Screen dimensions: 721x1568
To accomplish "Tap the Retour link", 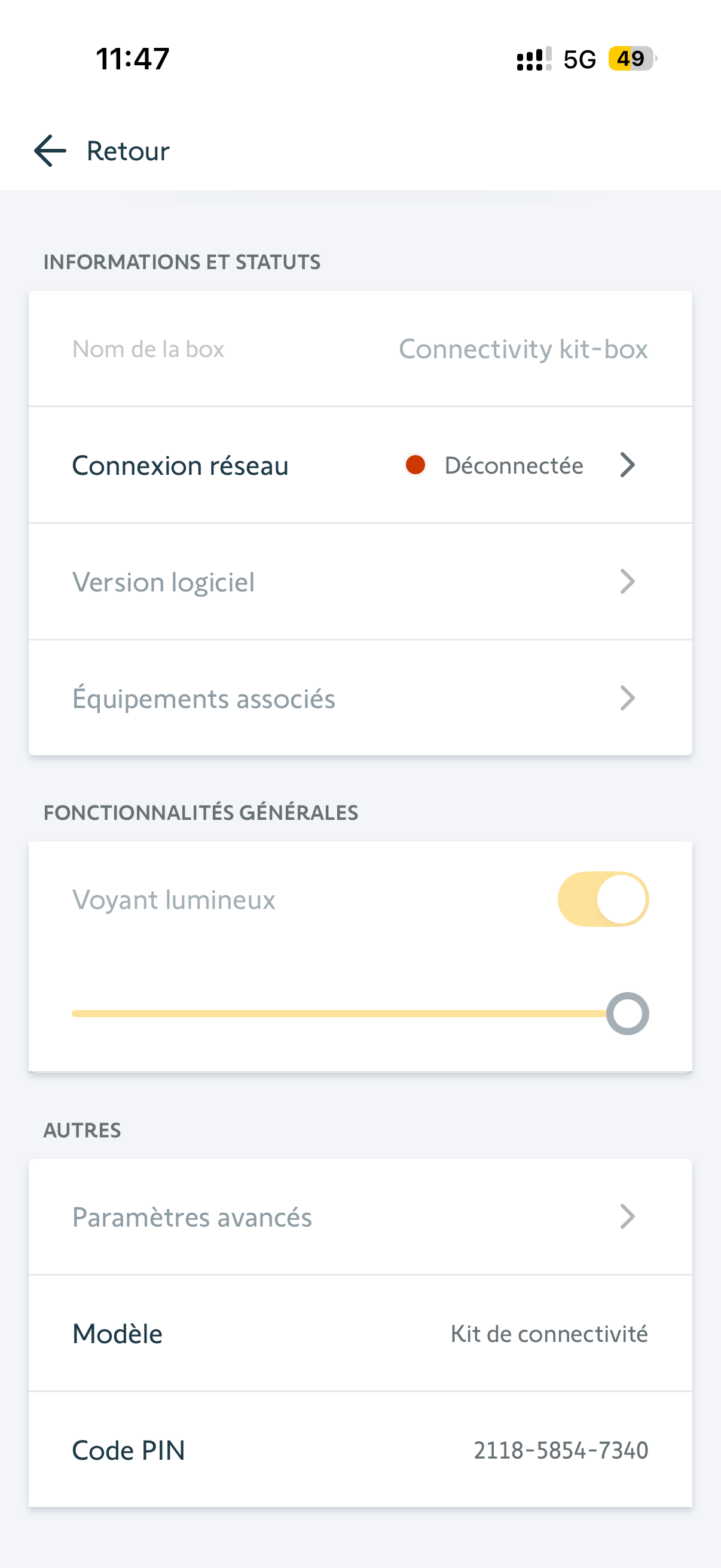I will [128, 151].
